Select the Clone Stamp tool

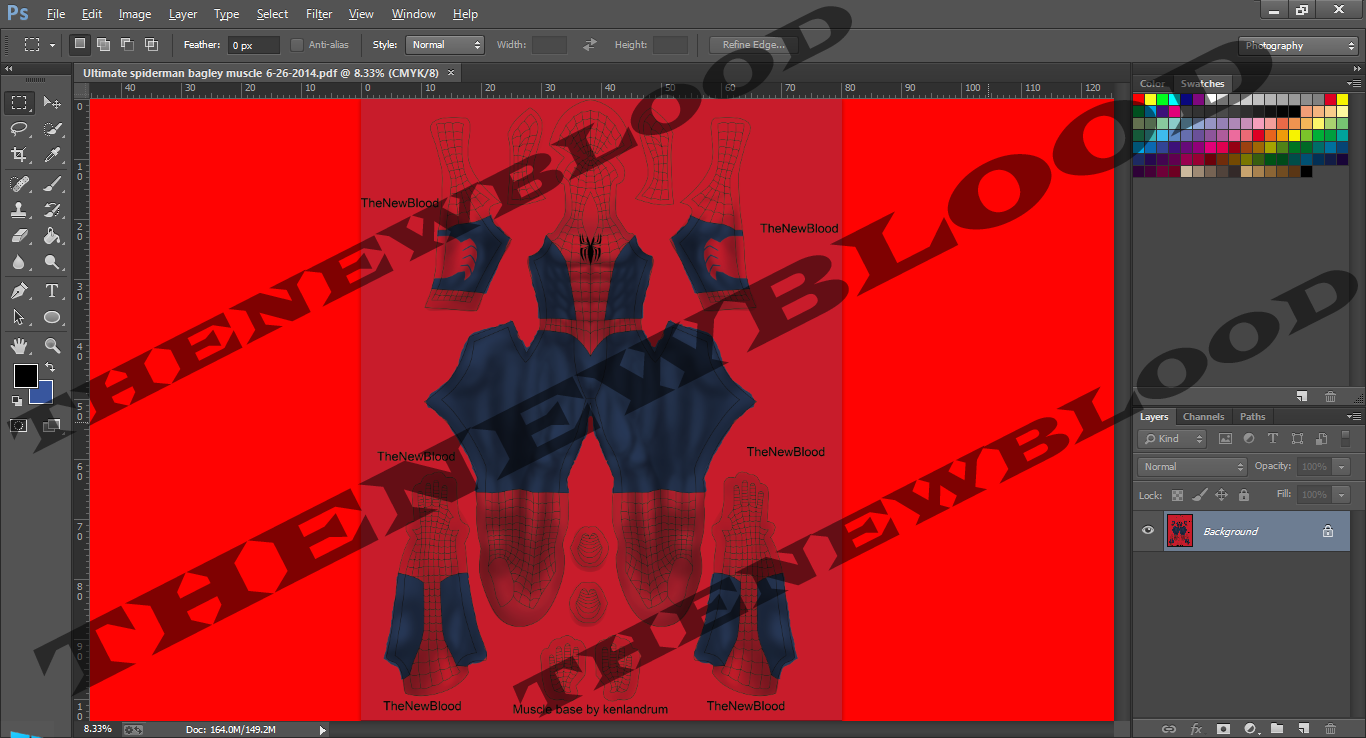pos(19,210)
